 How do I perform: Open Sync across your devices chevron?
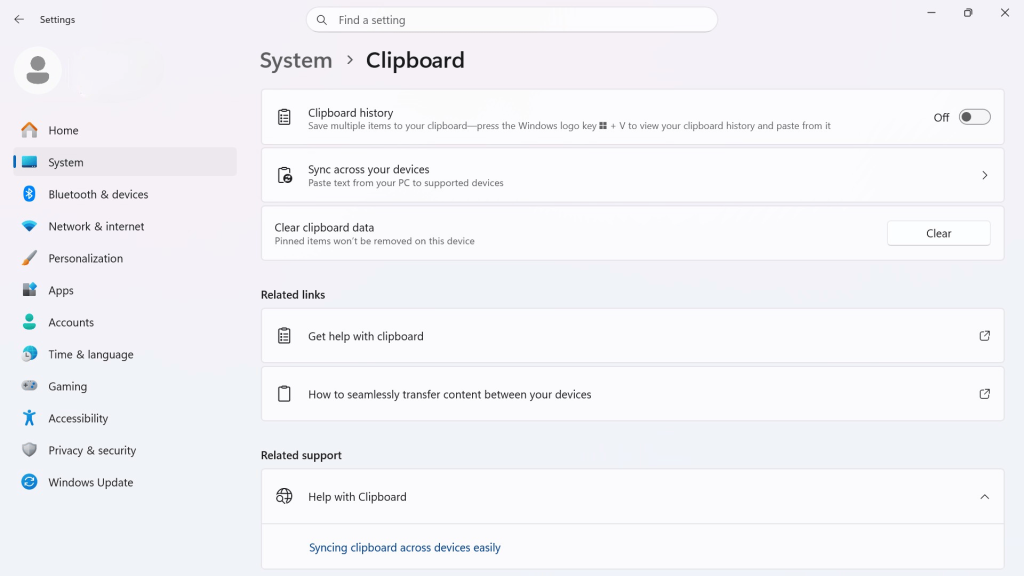pos(985,176)
